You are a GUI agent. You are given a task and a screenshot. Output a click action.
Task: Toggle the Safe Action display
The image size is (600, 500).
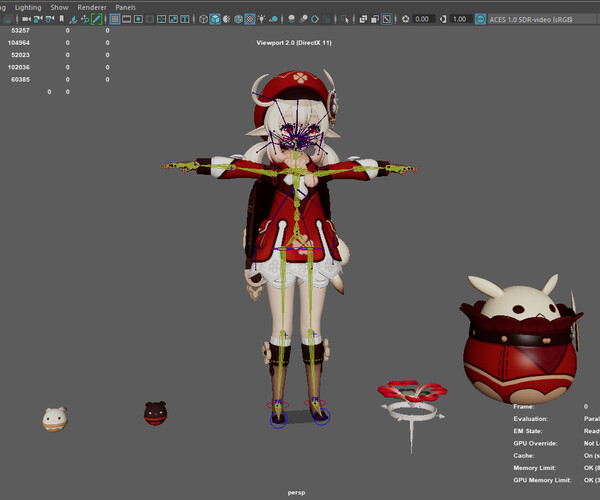173,19
